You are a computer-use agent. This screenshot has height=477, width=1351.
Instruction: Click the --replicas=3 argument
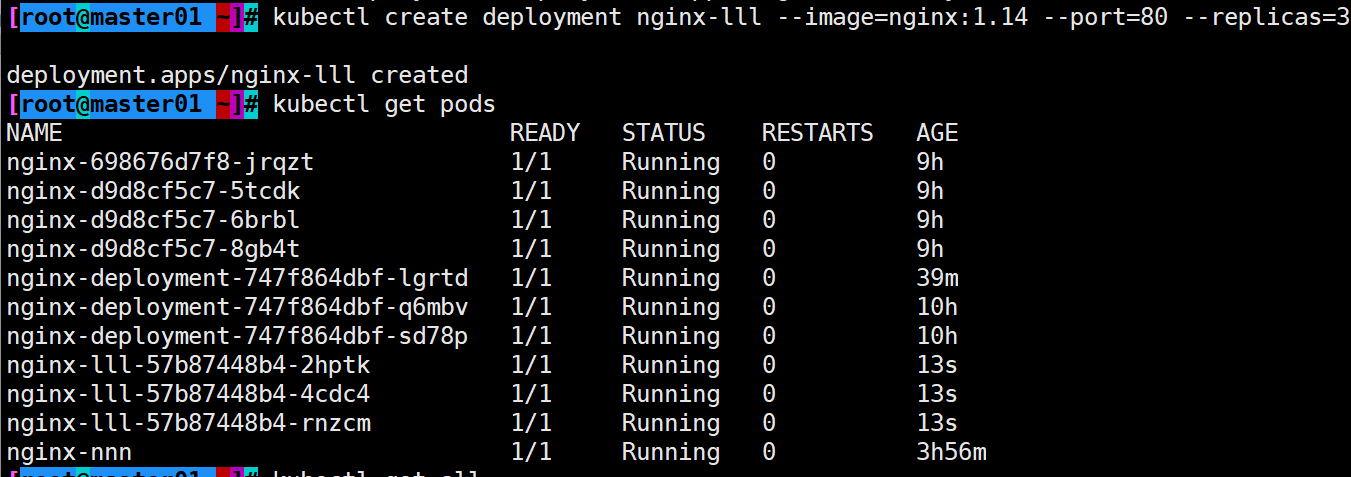click(x=1267, y=17)
